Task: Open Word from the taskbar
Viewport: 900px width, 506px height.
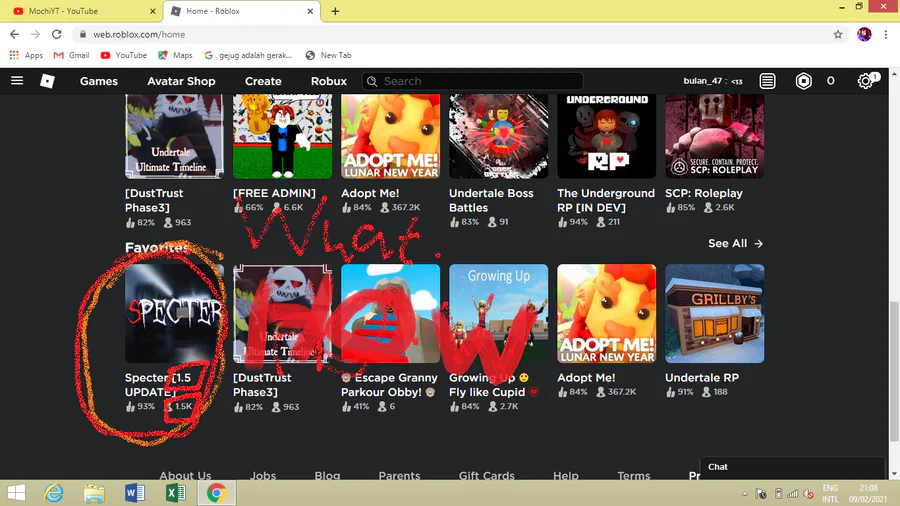Action: [x=135, y=493]
